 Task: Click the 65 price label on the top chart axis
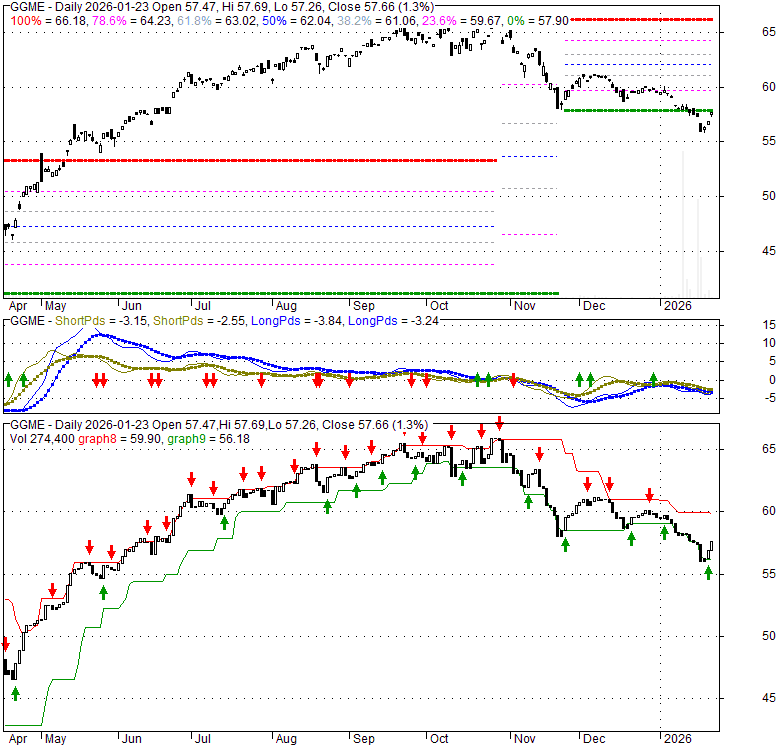click(x=769, y=32)
